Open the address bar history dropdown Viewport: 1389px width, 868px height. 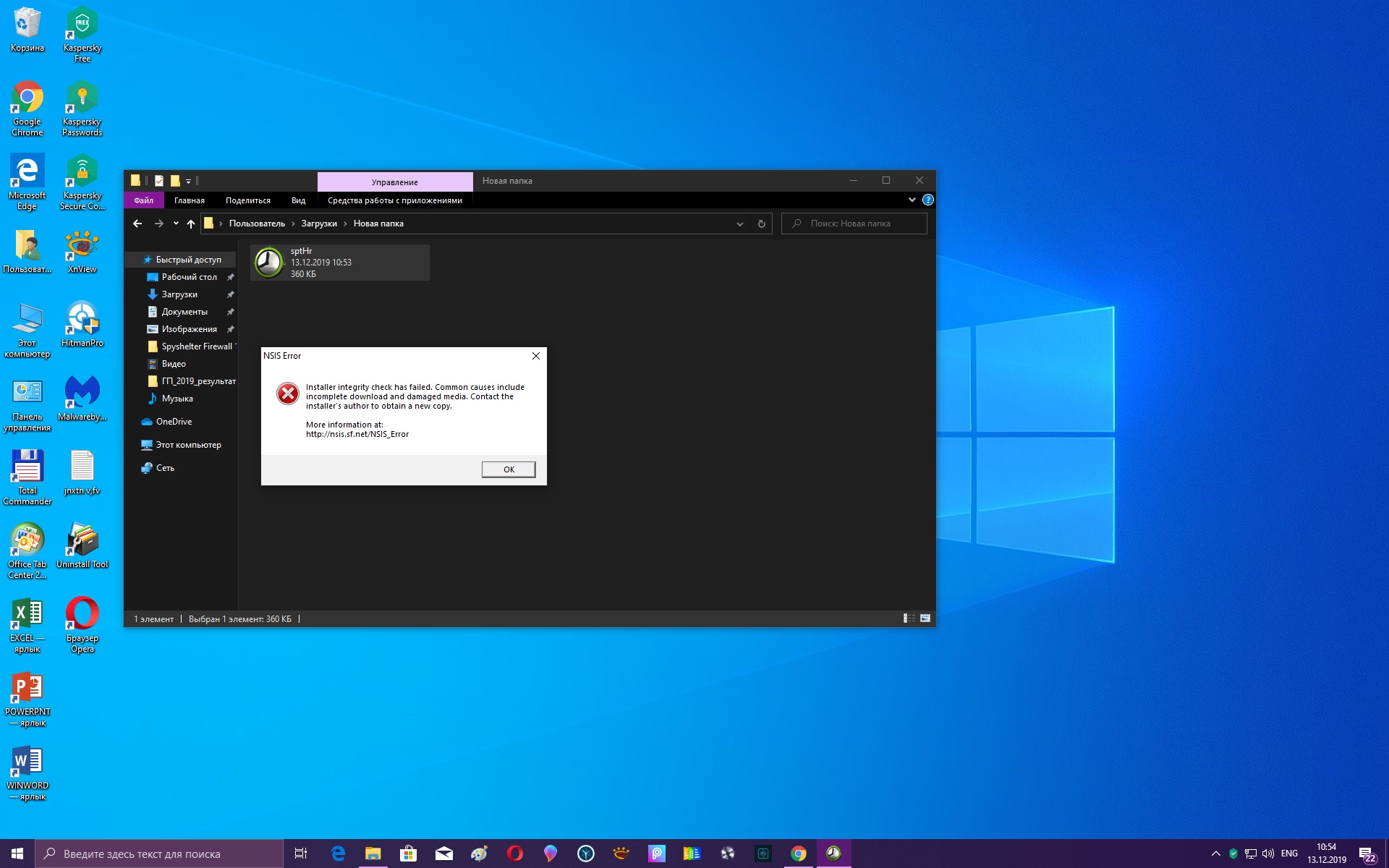click(x=739, y=224)
